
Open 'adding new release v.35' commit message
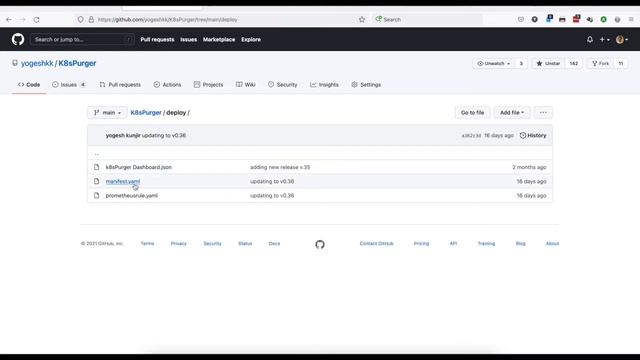coord(280,167)
